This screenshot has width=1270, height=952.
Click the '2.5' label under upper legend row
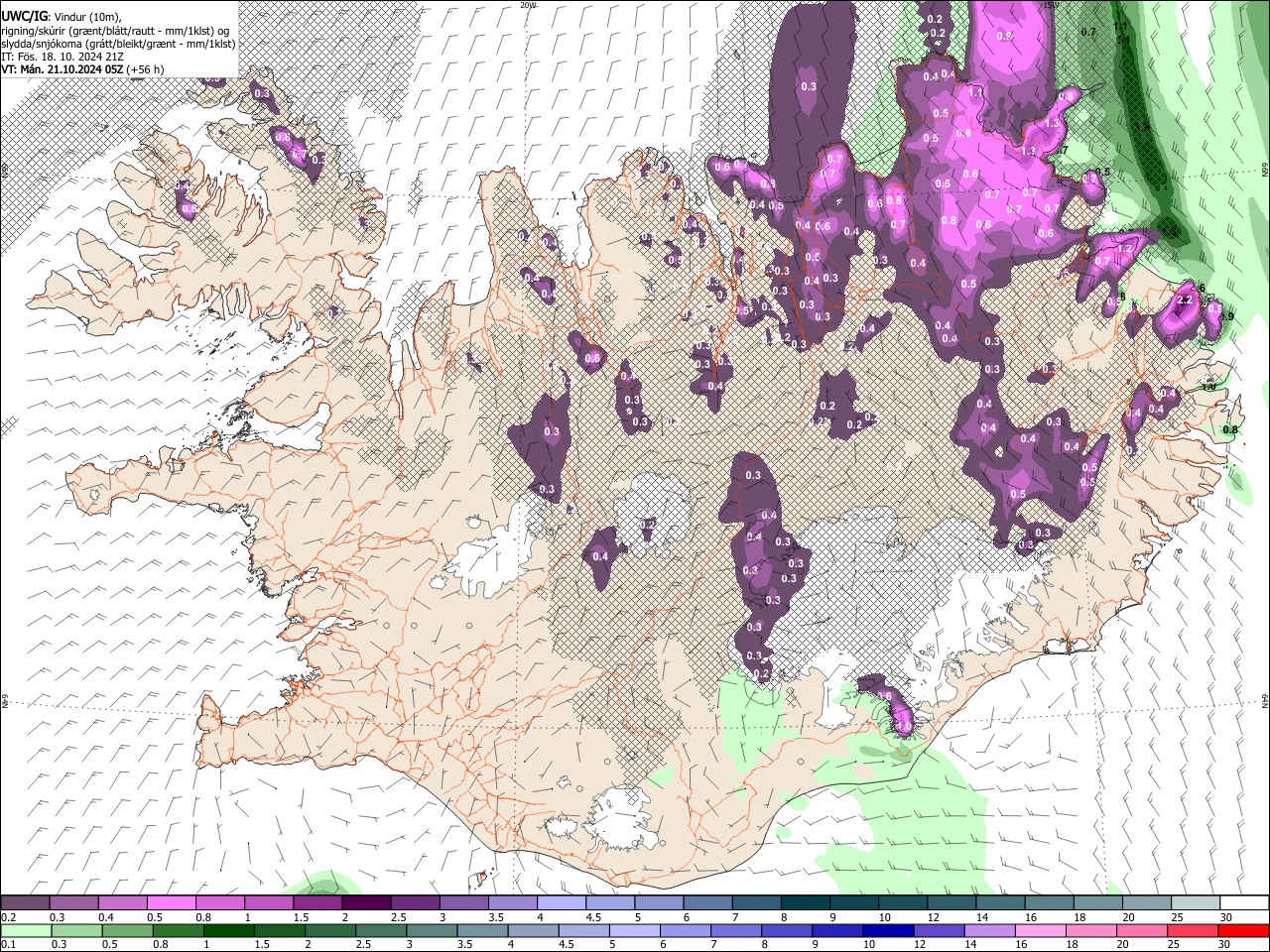click(398, 917)
